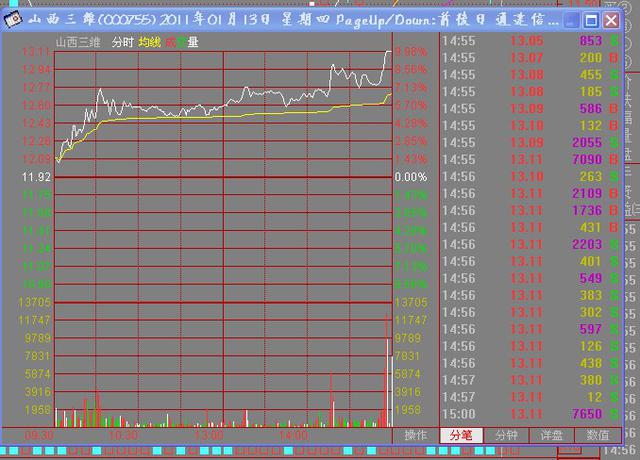Screen dimensions: 640x460
Task: Click the 操作 button
Action: click(x=416, y=435)
